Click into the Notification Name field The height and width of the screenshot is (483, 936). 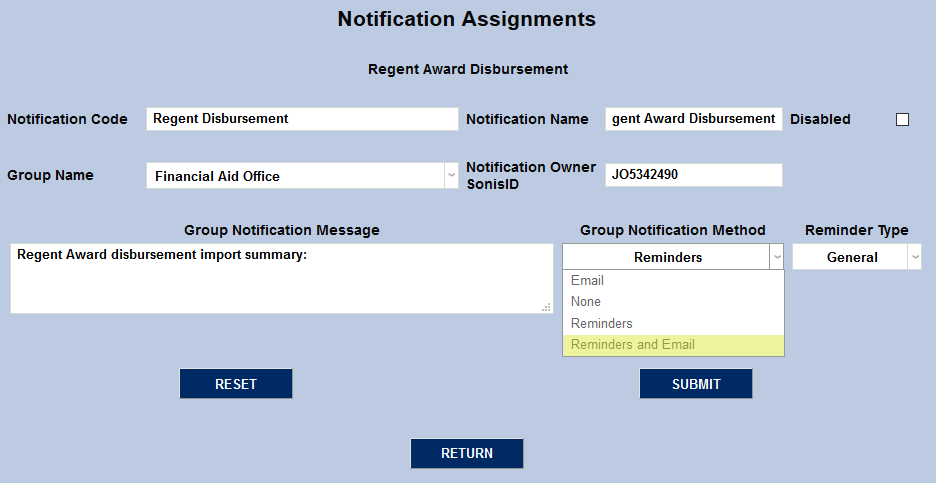(694, 119)
